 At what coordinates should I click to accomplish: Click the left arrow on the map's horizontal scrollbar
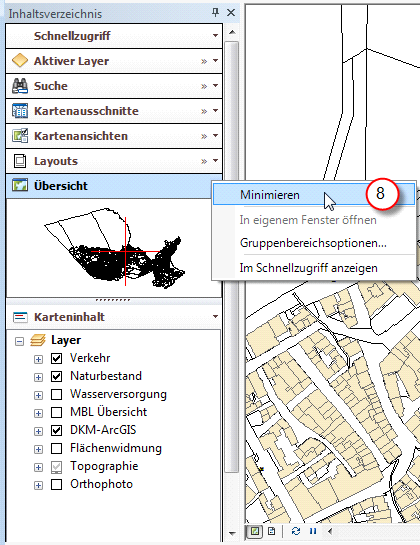coord(330,531)
